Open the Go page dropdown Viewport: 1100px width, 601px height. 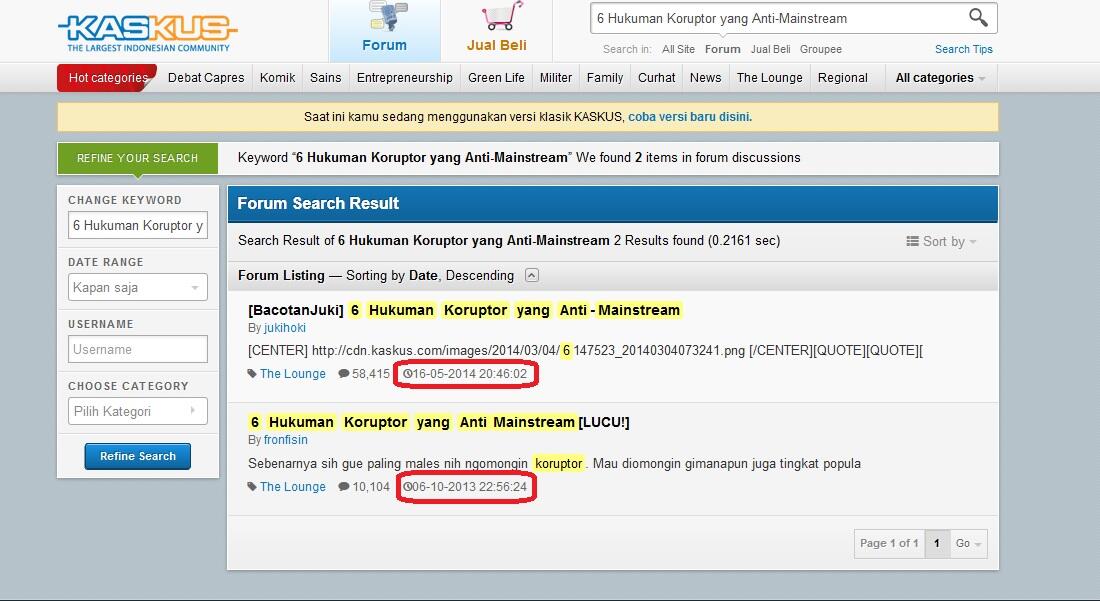pyautogui.click(x=968, y=543)
